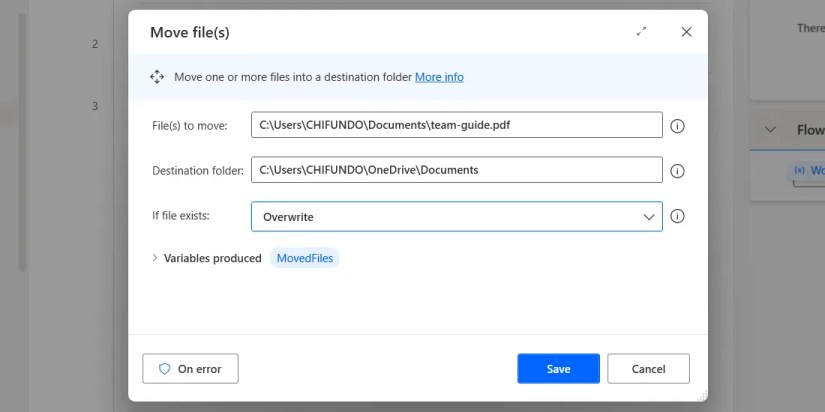Close the Move file(s) dialog

click(x=686, y=32)
